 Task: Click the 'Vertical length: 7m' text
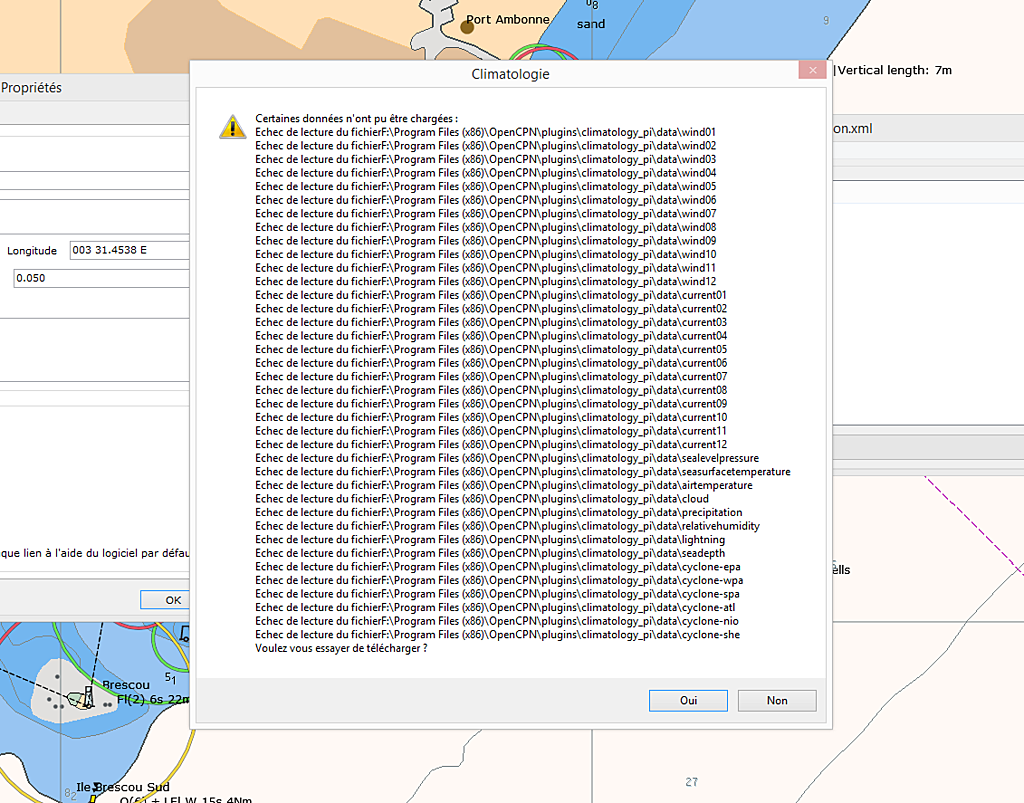click(895, 70)
